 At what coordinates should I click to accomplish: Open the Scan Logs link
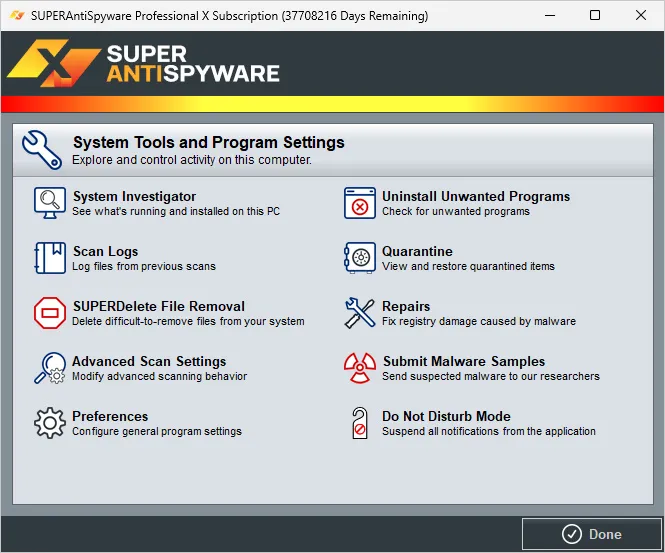105,251
